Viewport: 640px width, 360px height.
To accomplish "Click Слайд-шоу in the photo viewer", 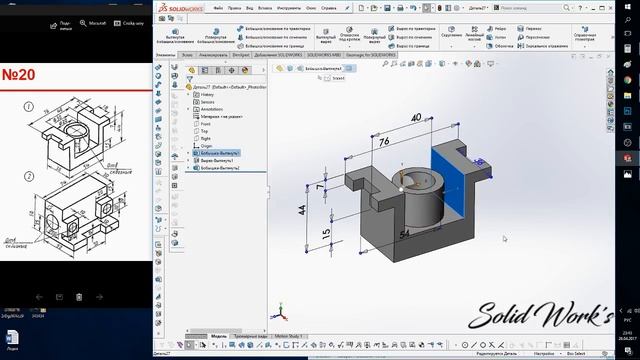I will point(129,24).
